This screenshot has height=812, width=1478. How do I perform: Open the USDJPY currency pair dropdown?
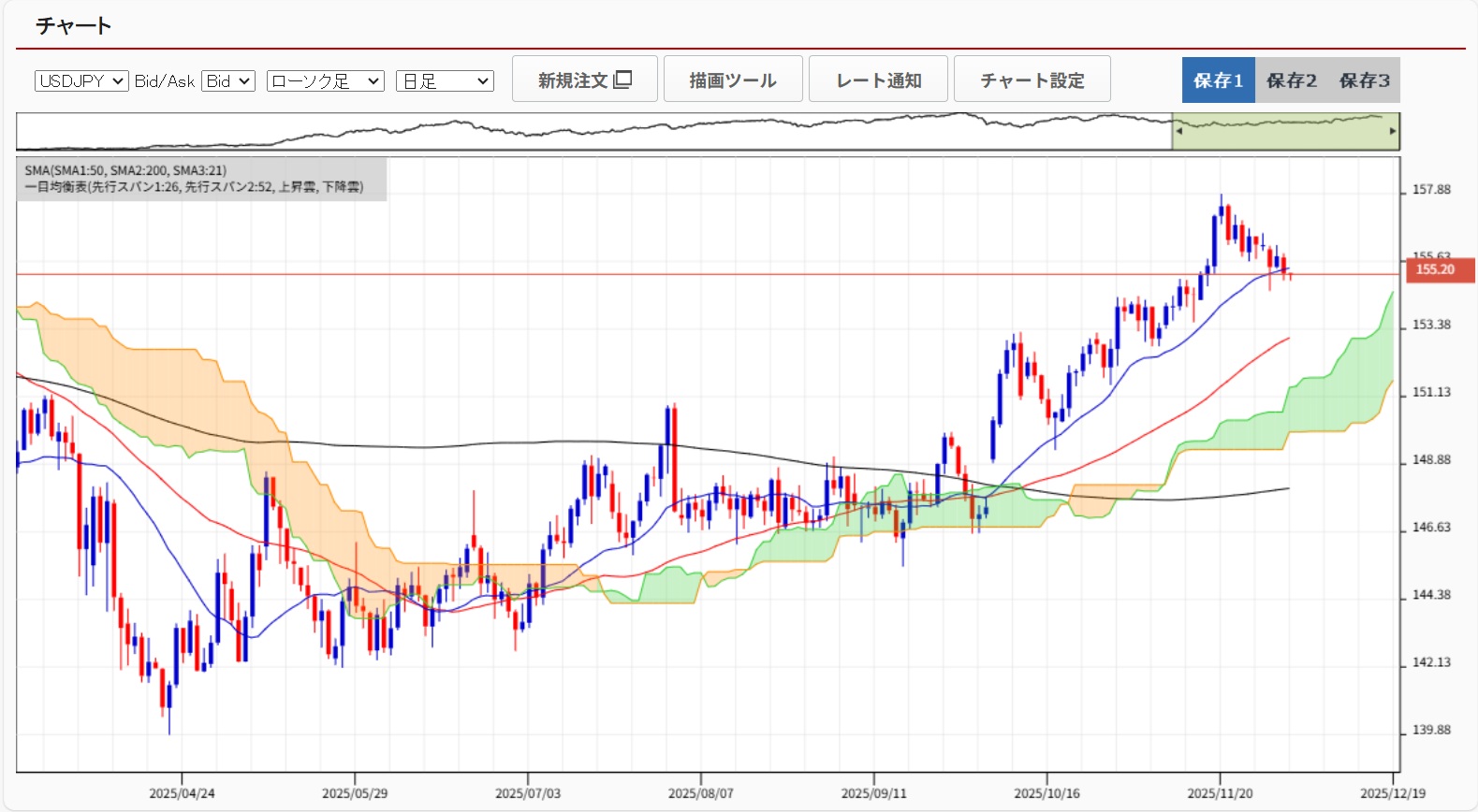point(81,81)
